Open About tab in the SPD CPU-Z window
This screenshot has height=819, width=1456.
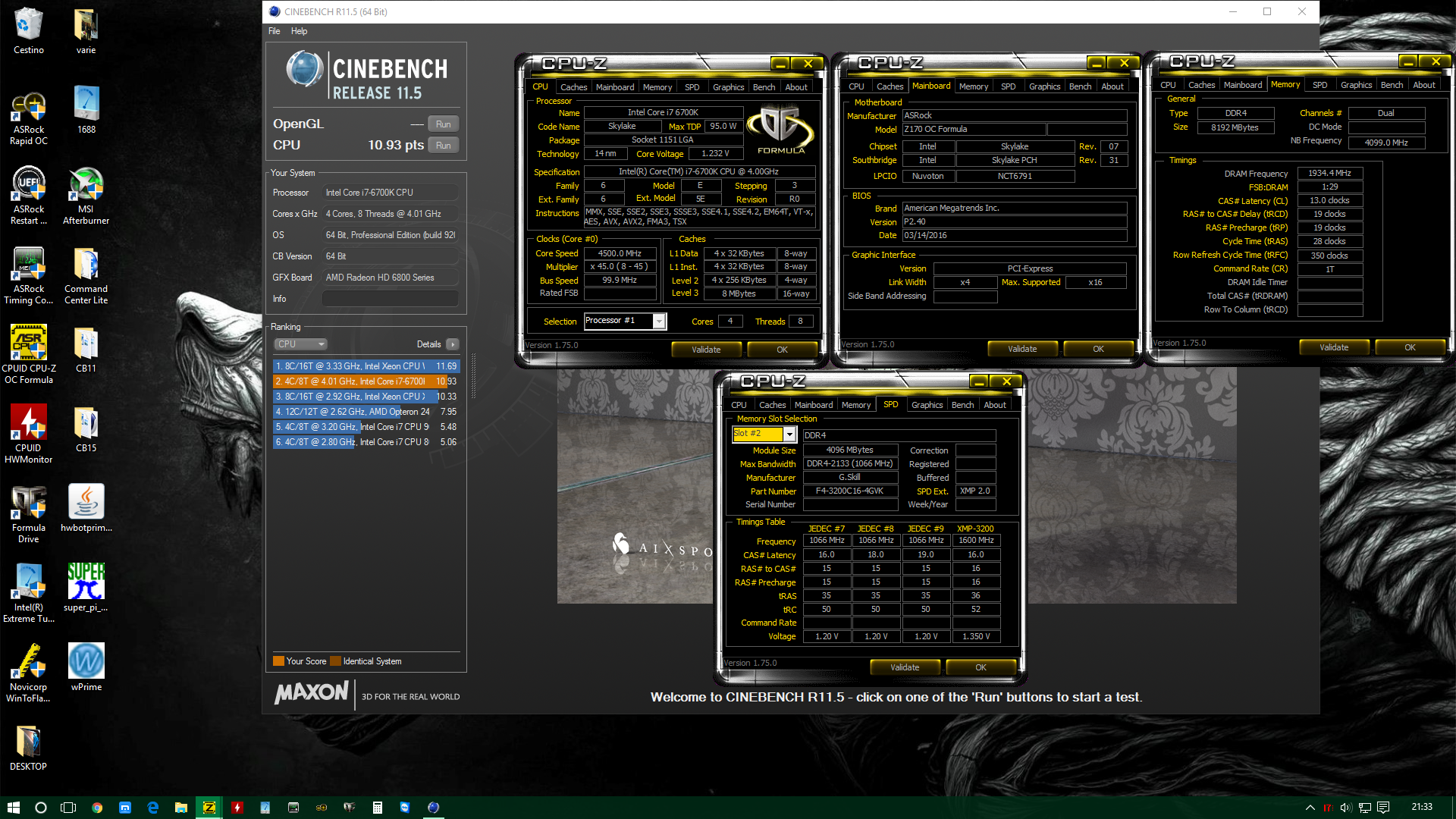995,405
